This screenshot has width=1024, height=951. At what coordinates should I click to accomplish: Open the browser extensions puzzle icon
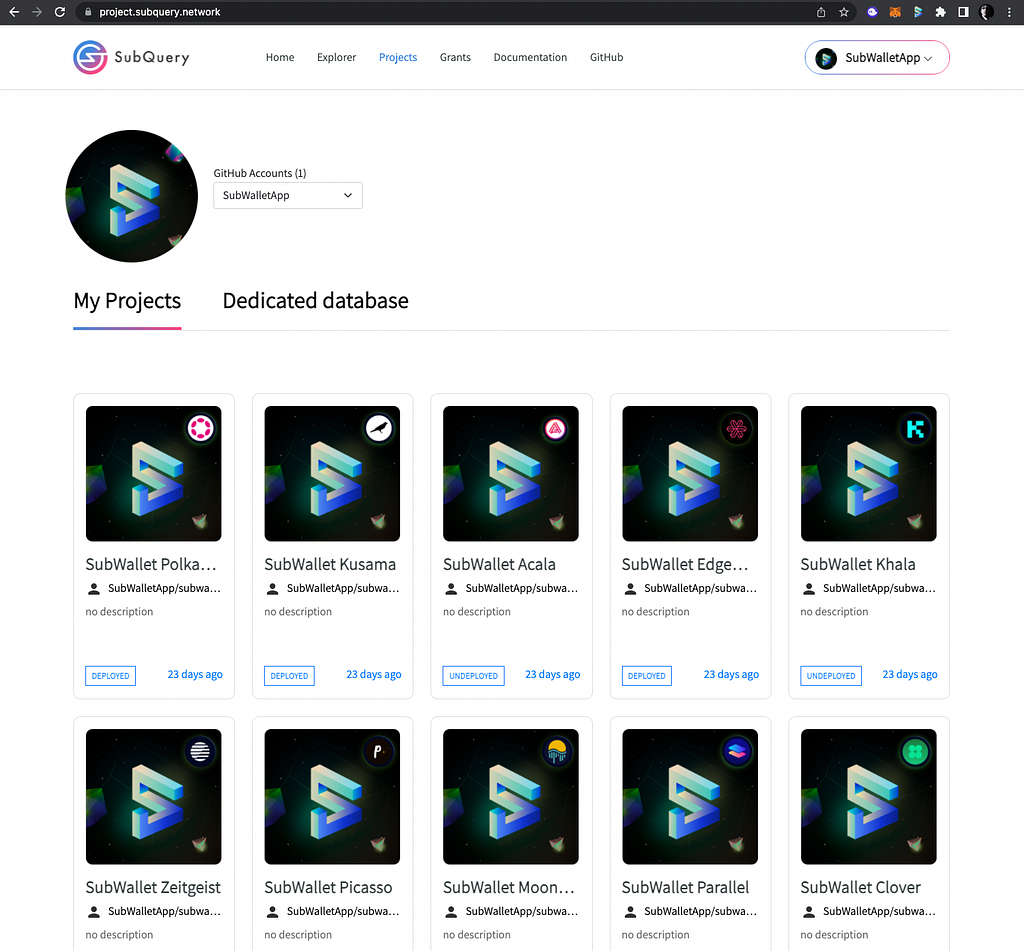click(x=940, y=12)
